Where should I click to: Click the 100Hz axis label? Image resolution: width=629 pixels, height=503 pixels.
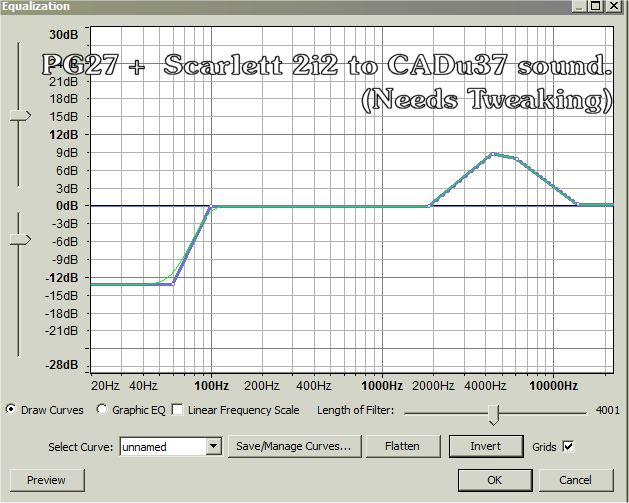pyautogui.click(x=211, y=386)
